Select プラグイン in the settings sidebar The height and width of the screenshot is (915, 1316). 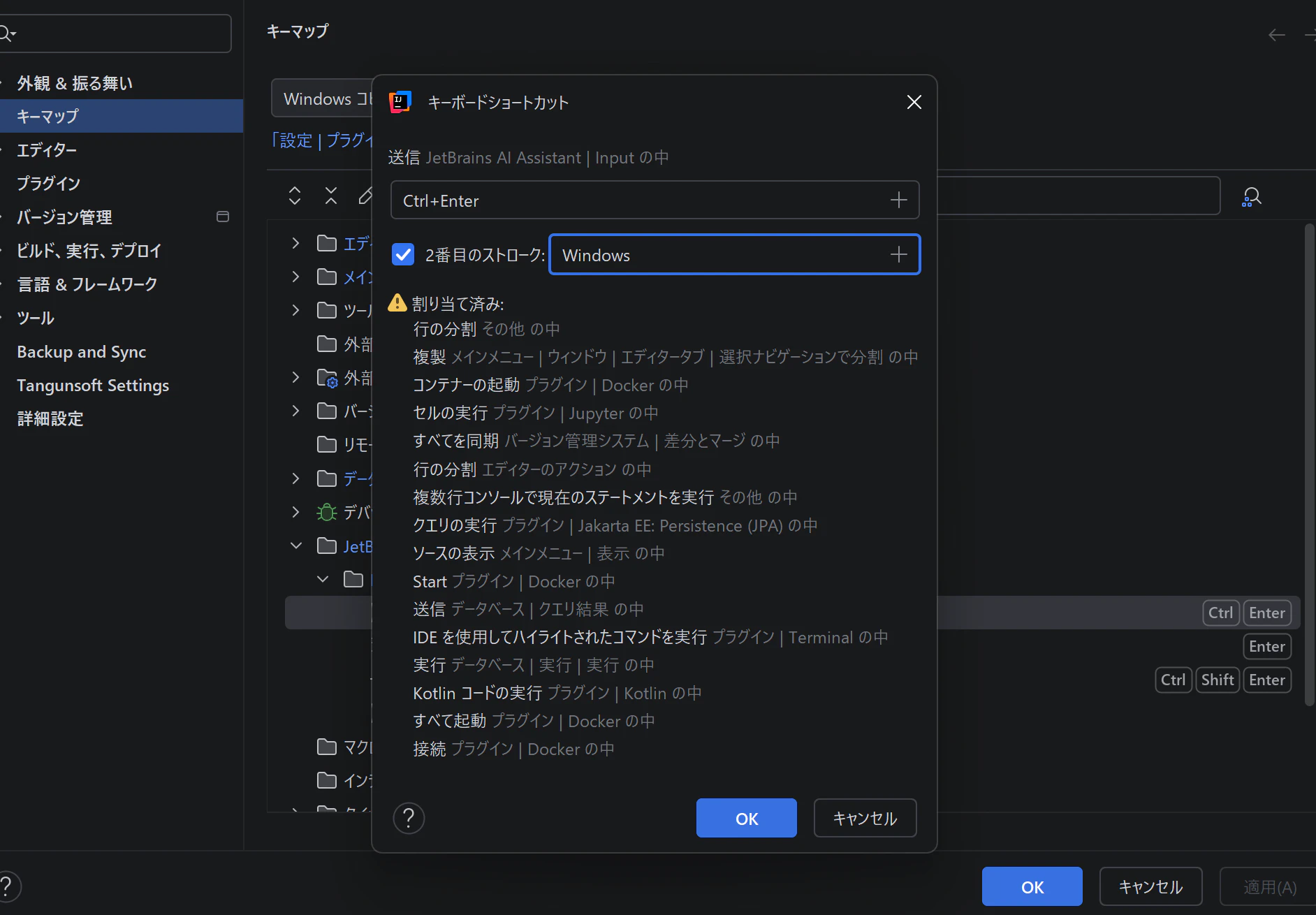tap(49, 183)
